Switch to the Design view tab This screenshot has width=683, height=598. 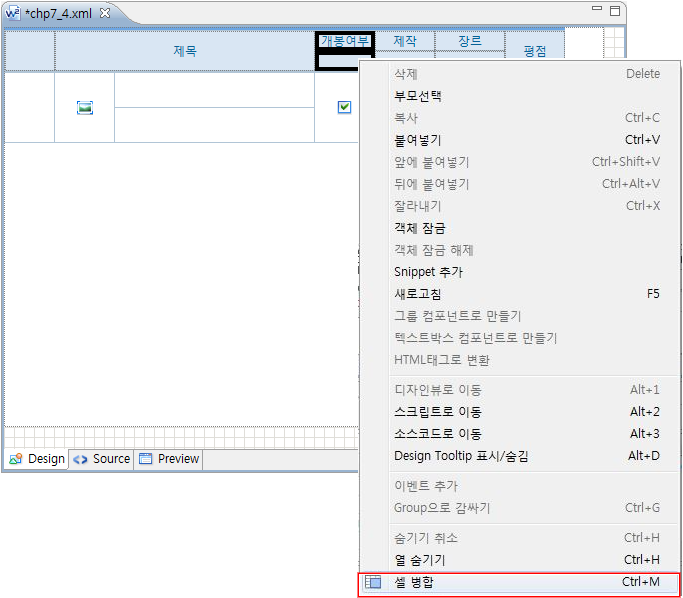37,459
